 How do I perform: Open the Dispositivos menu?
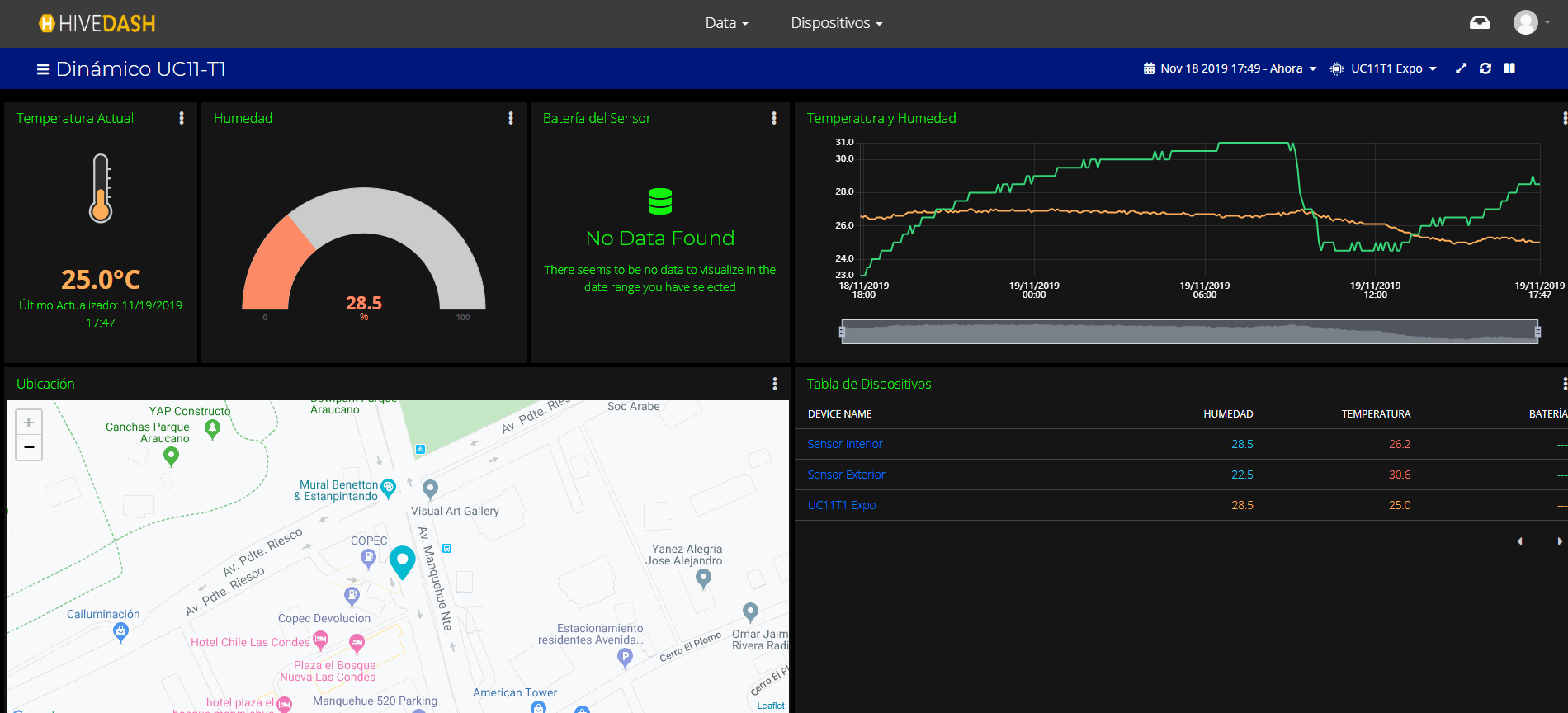(836, 23)
